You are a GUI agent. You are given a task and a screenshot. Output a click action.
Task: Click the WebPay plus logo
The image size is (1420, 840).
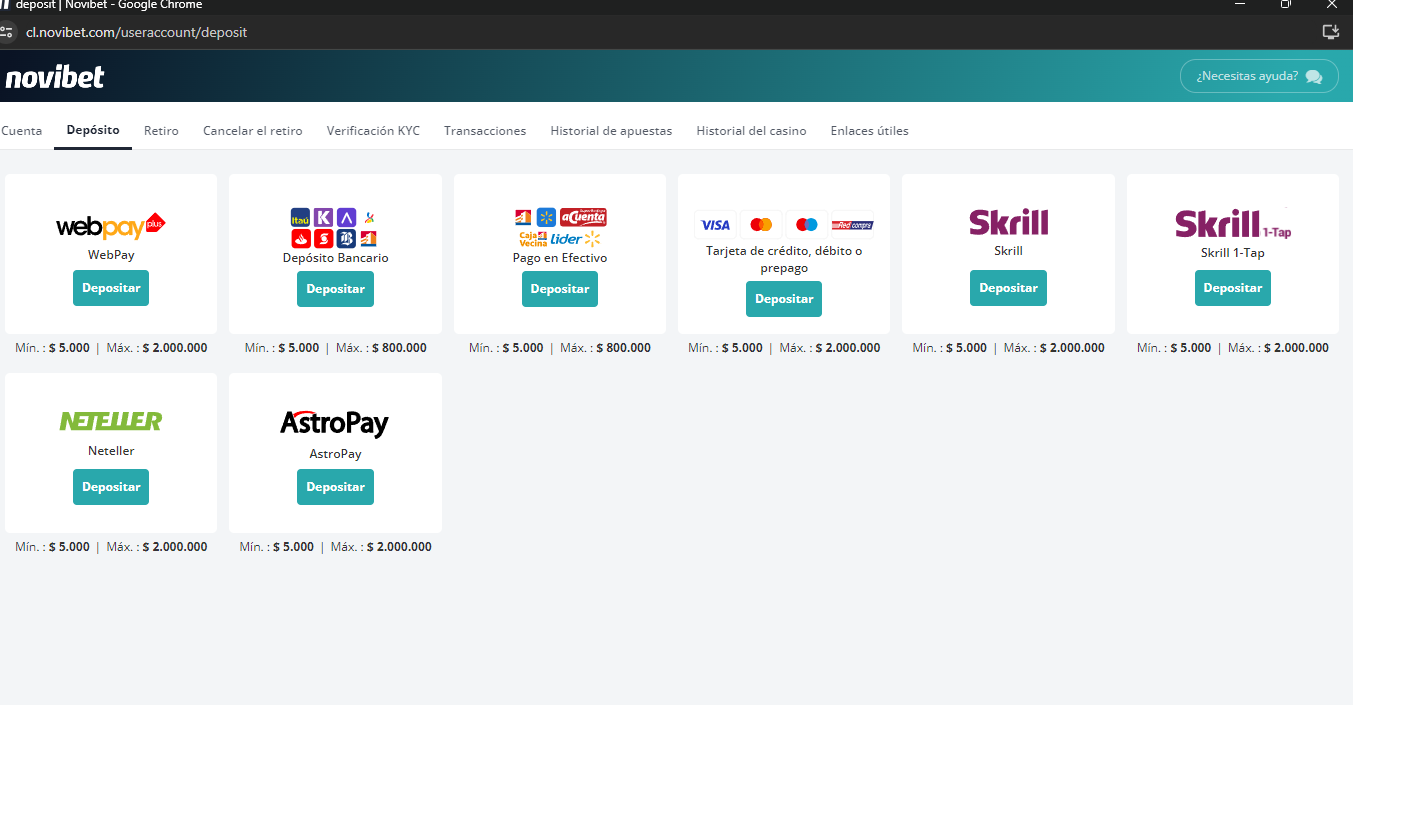click(111, 227)
